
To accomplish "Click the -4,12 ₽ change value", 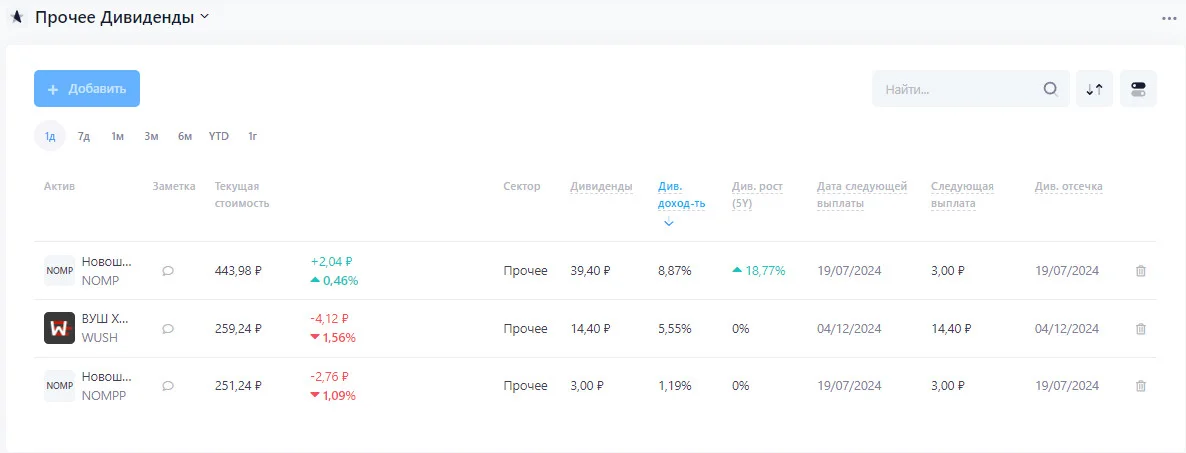I will pyautogui.click(x=330, y=319).
